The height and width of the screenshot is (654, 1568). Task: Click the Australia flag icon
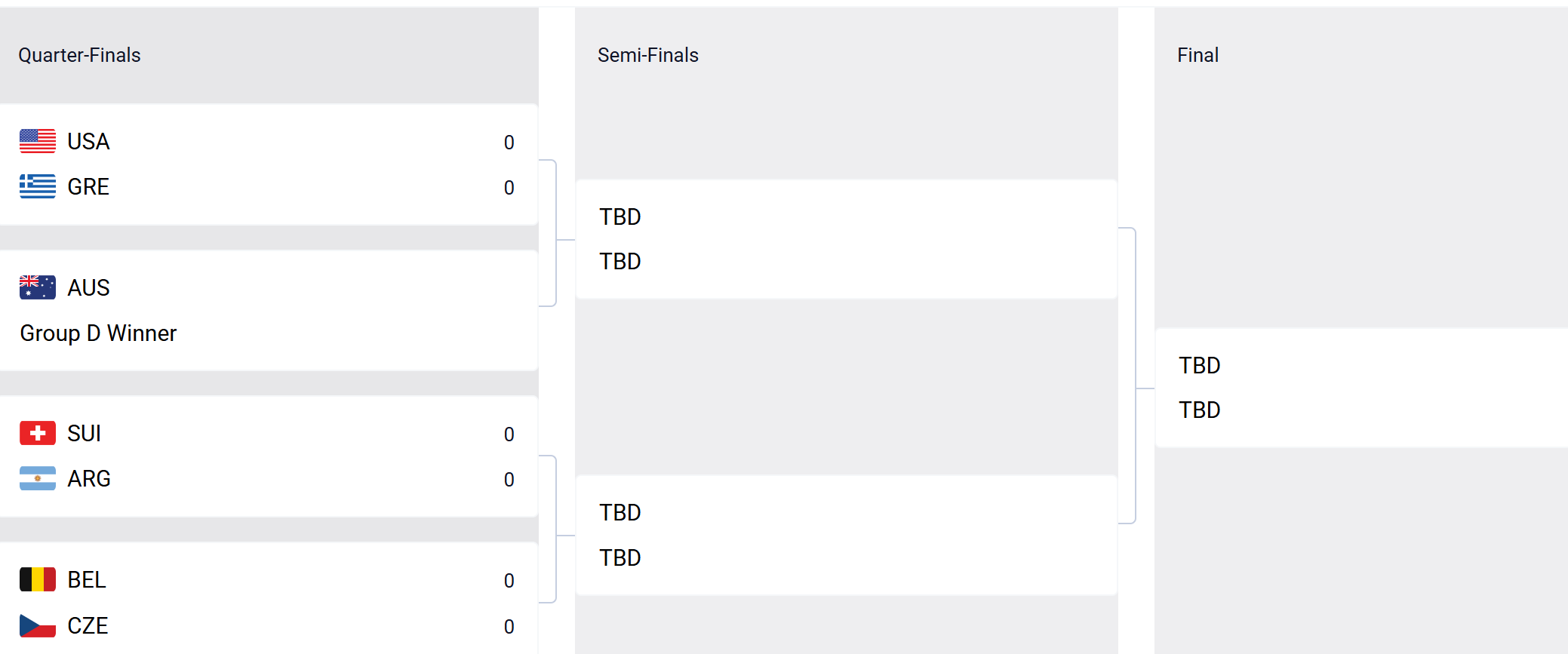click(x=37, y=287)
